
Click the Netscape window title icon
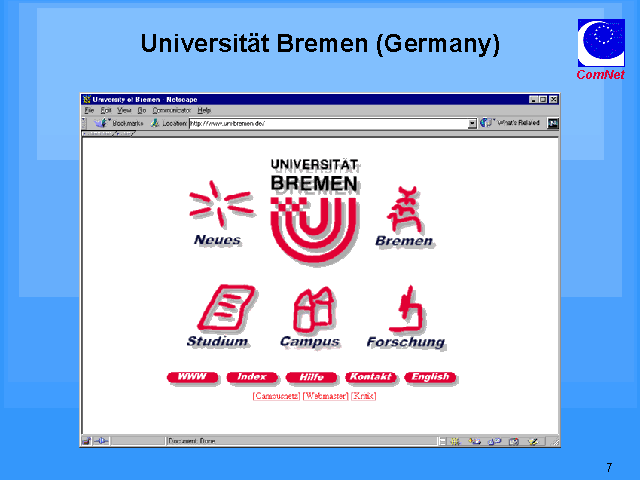pyautogui.click(x=87, y=99)
